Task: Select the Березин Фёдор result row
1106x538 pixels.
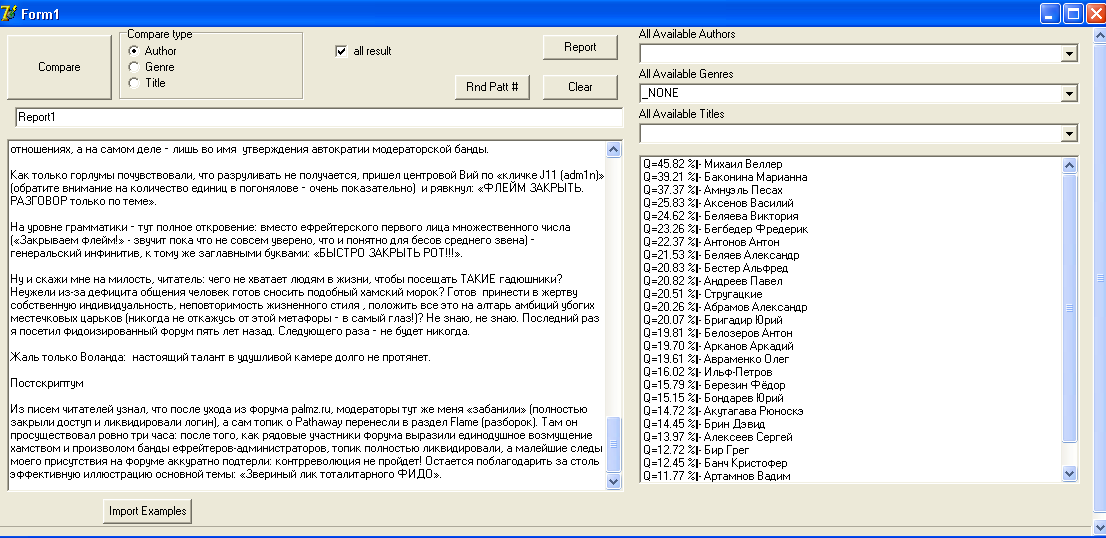Action: (x=851, y=385)
